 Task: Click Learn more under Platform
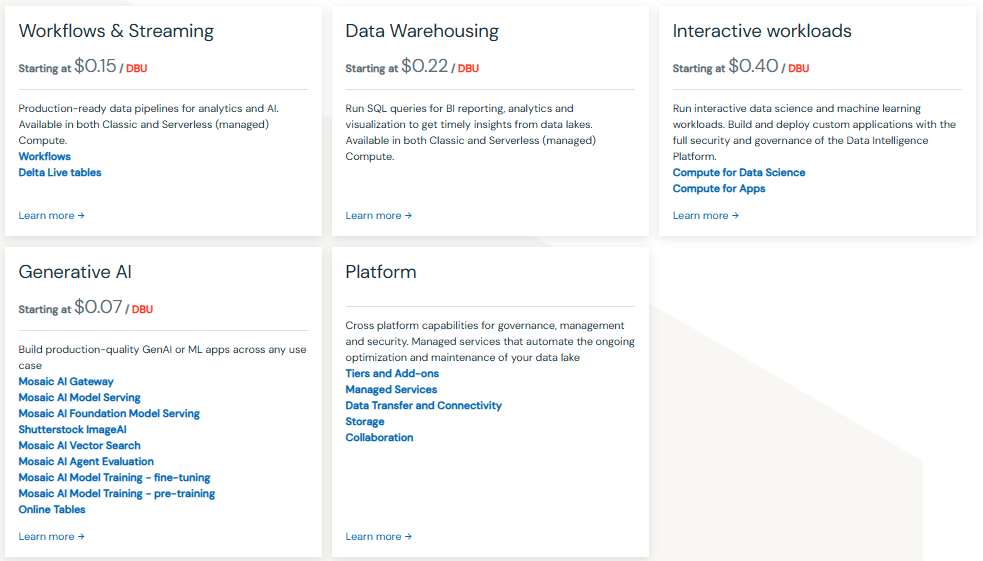(379, 537)
